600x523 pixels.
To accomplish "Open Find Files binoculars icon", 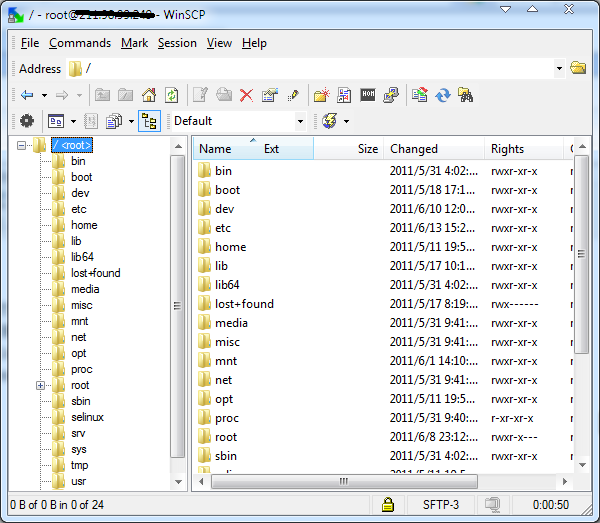I will click(x=465, y=95).
